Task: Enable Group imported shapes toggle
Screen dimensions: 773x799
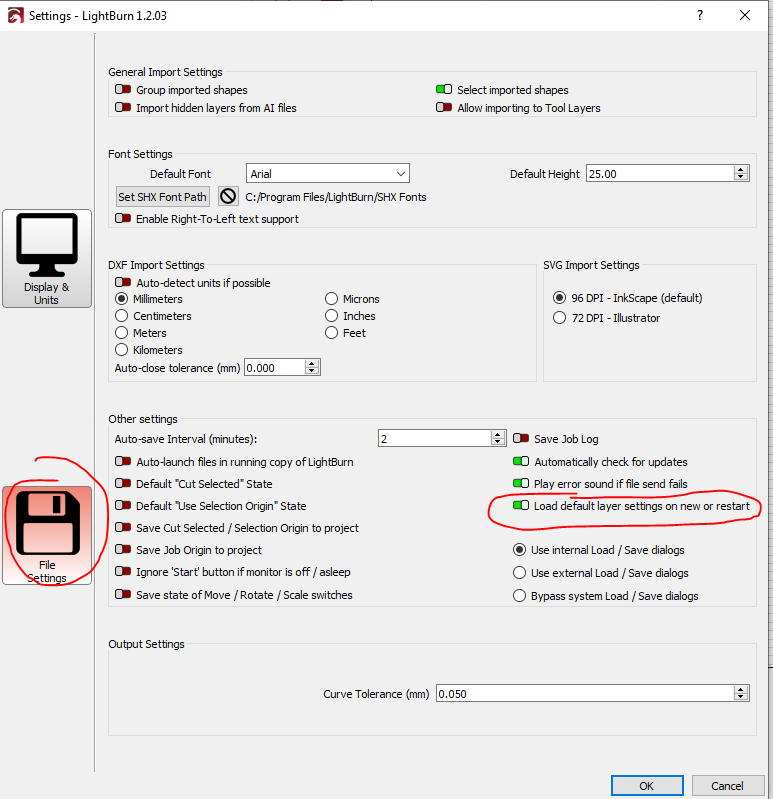Action: tap(123, 90)
